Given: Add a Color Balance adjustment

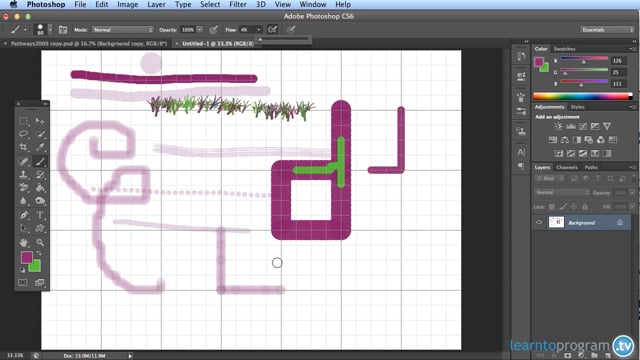Looking at the screenshot, I should (564, 140).
